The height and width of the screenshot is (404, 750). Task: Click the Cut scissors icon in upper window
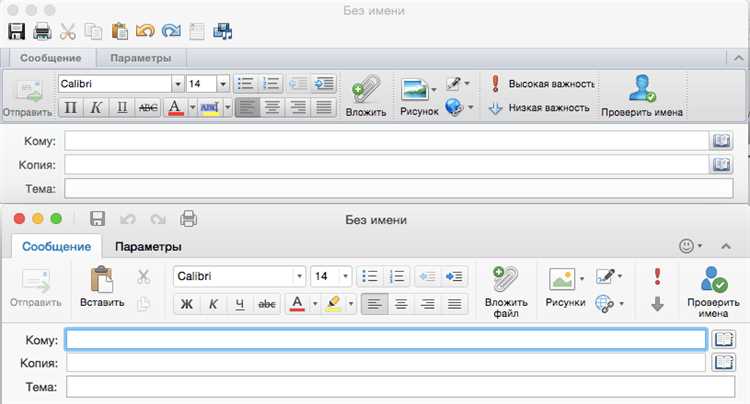point(68,32)
